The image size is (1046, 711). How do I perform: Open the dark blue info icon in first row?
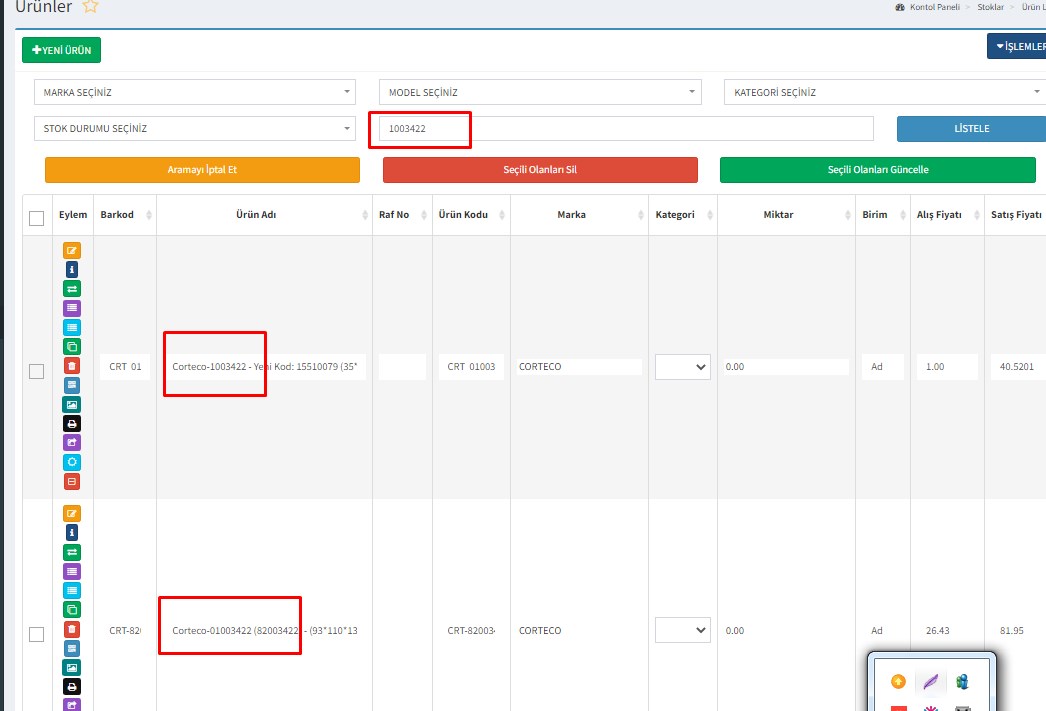(72, 270)
